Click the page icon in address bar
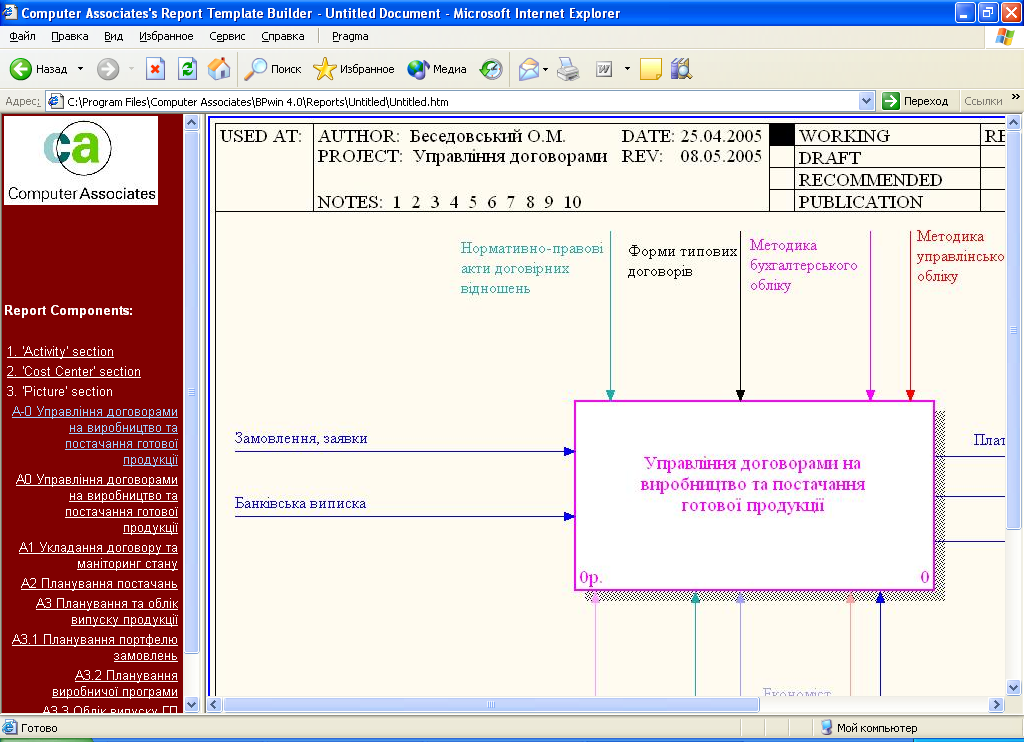Viewport: 1024px width, 742px height. 56,101
